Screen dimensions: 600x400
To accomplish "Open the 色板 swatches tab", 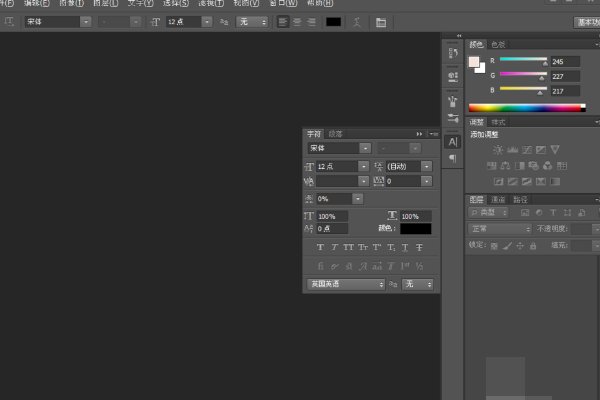I will [497, 44].
